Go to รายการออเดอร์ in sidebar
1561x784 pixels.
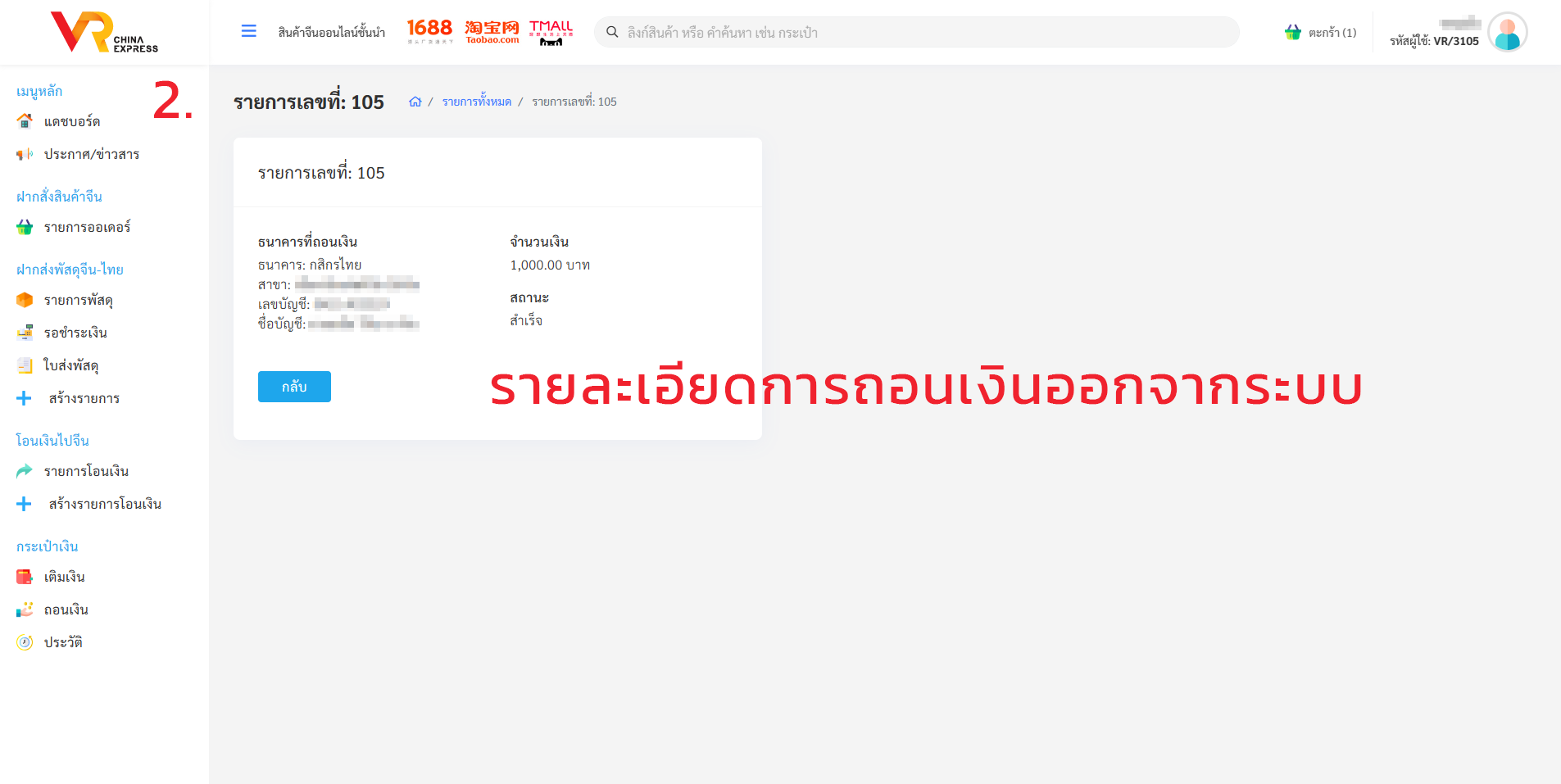[x=87, y=227]
